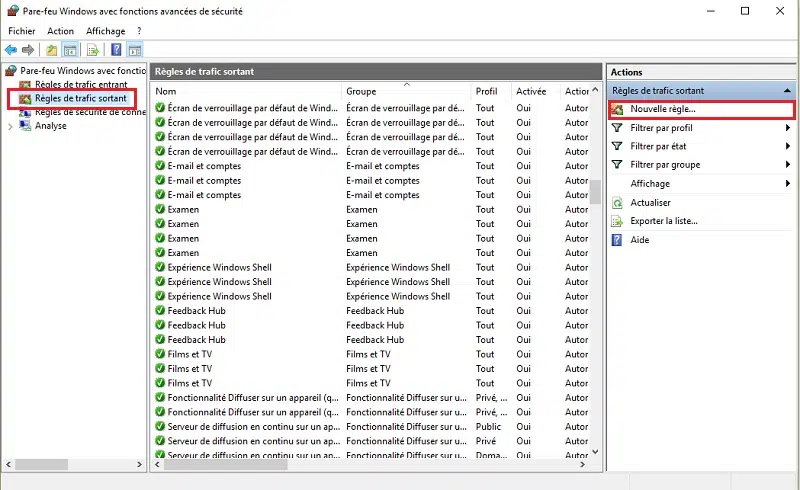
Task: Open the Filtrer par profil submenu arrow
Action: point(788,128)
